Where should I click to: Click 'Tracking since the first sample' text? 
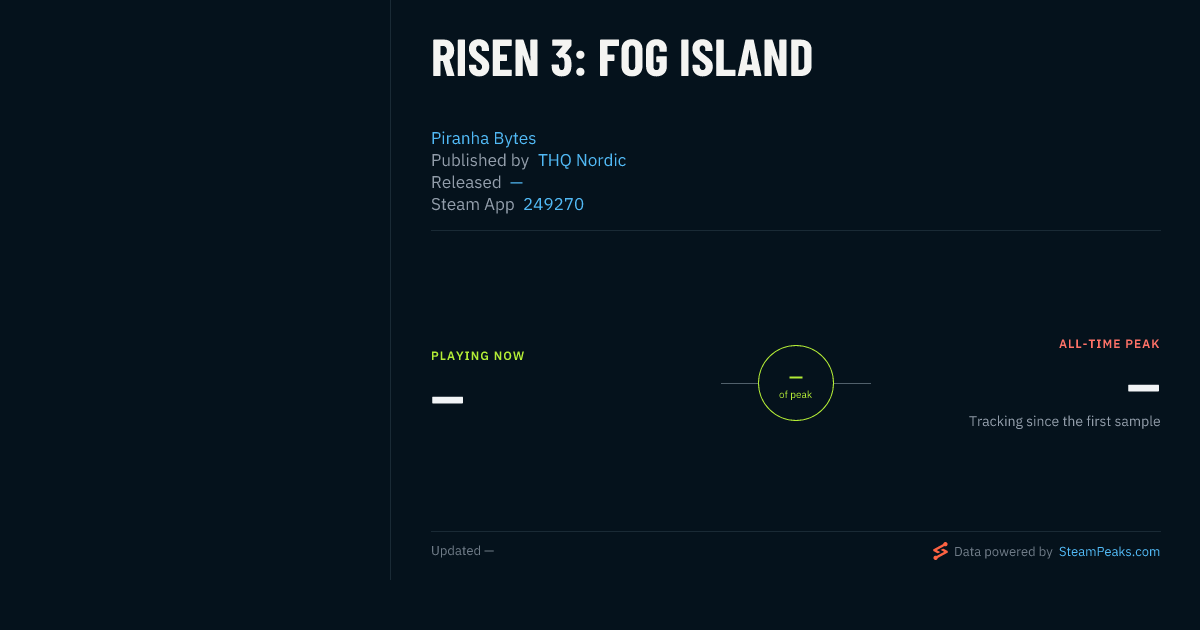[x=1064, y=421]
